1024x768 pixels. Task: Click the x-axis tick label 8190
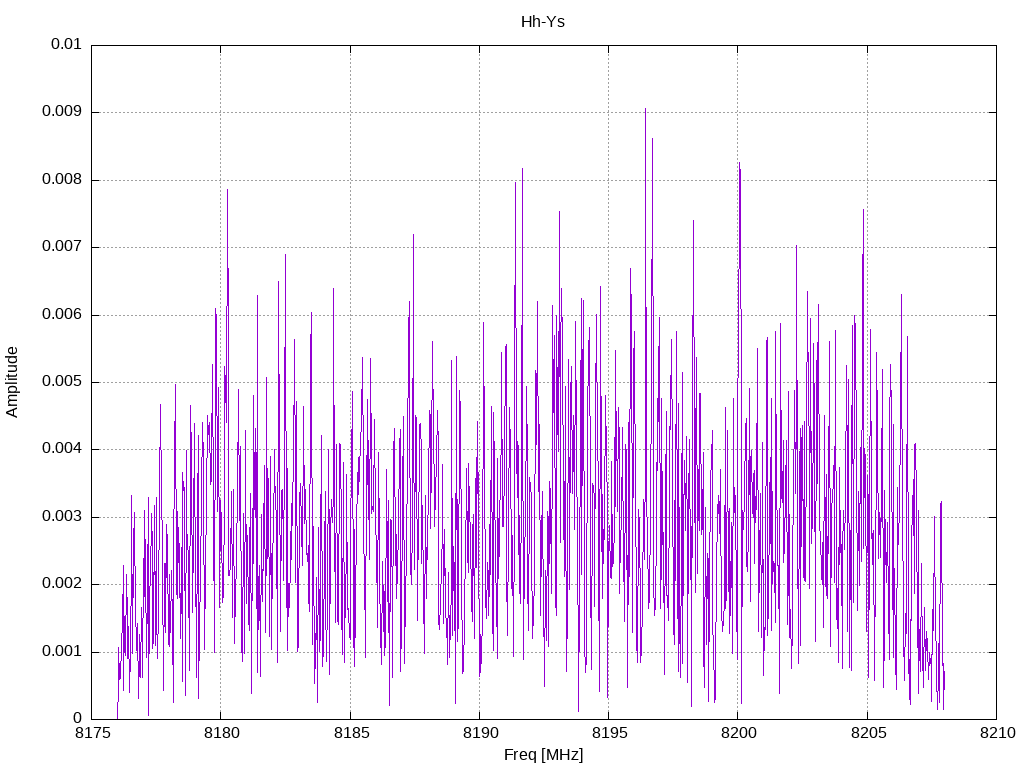tap(480, 733)
